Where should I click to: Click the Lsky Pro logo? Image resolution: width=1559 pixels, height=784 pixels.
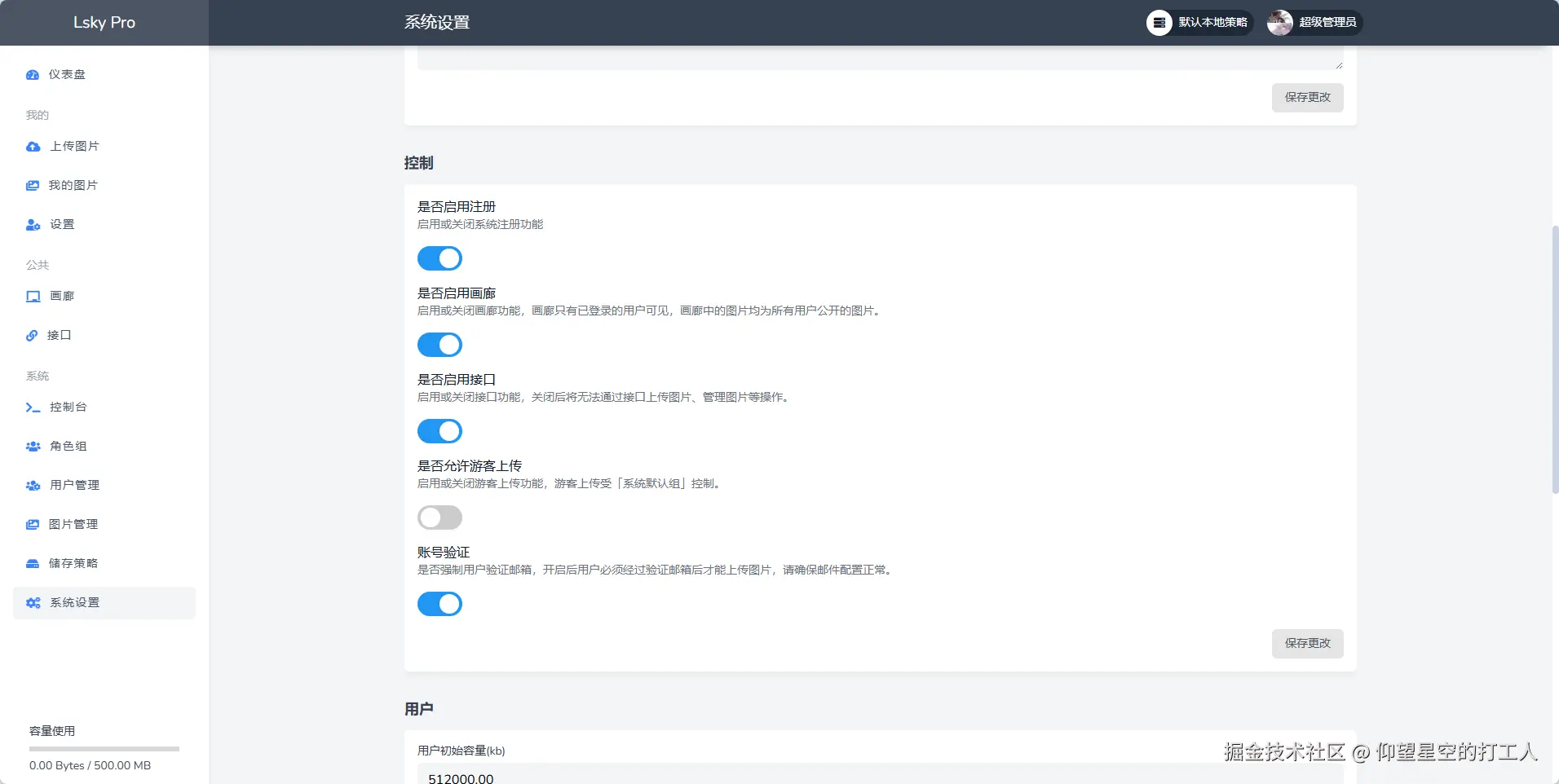(104, 23)
